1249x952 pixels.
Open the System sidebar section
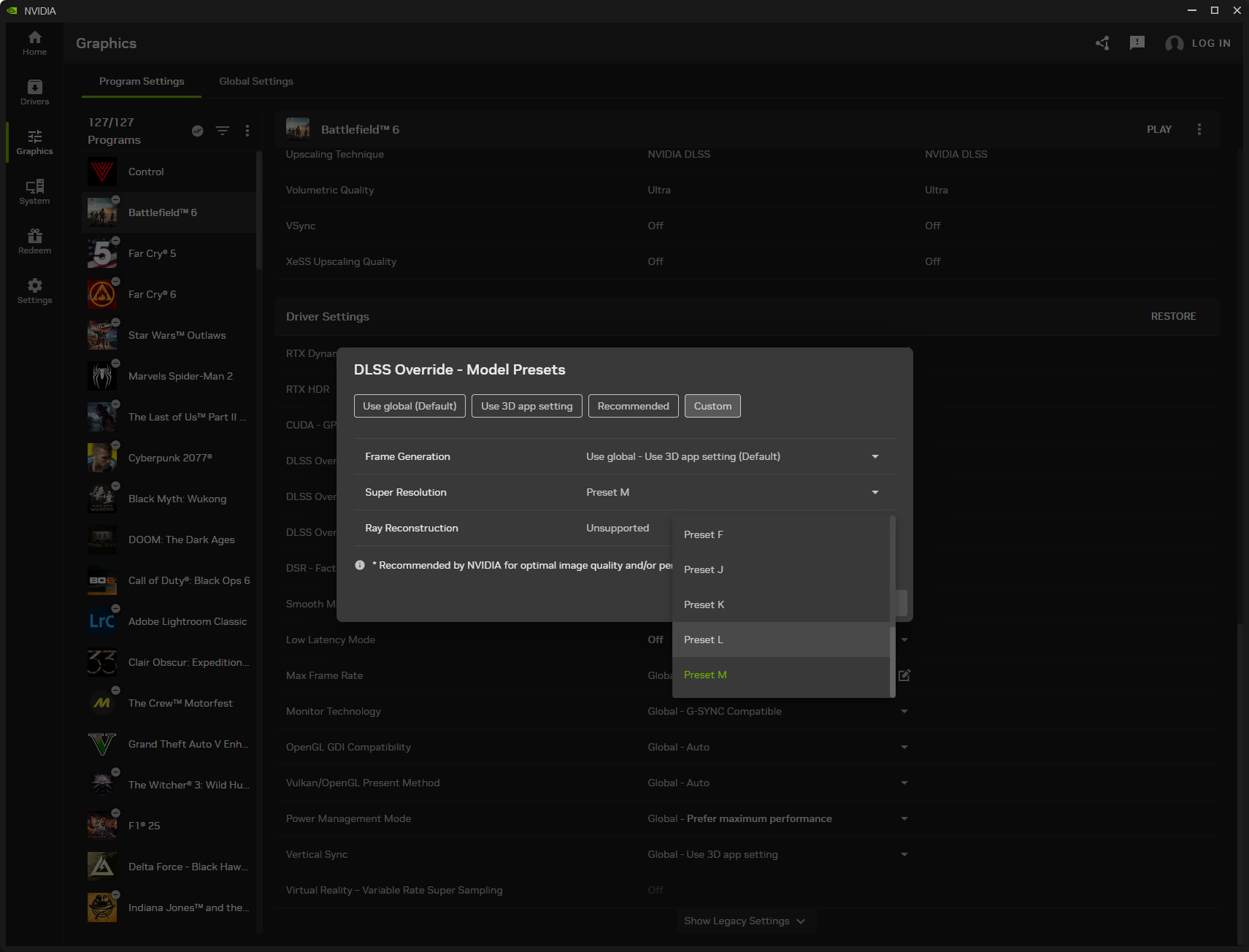tap(34, 192)
